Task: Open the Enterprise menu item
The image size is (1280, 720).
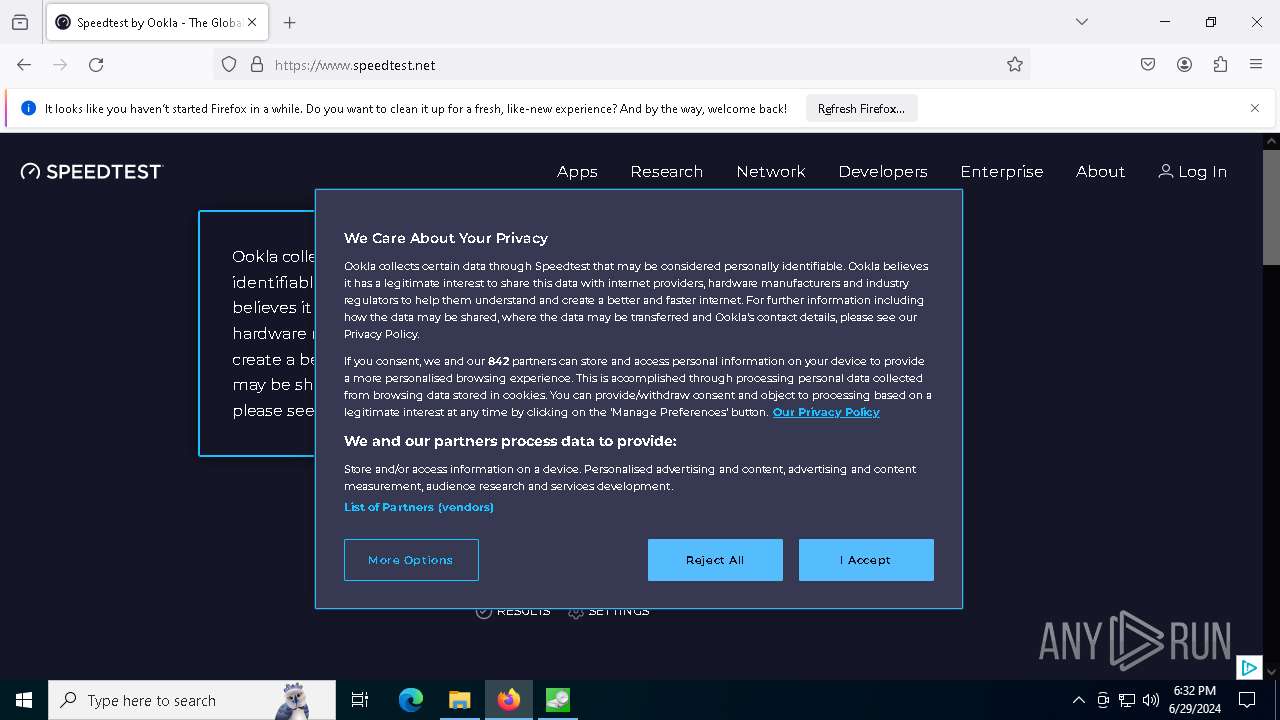Action: 1001,171
